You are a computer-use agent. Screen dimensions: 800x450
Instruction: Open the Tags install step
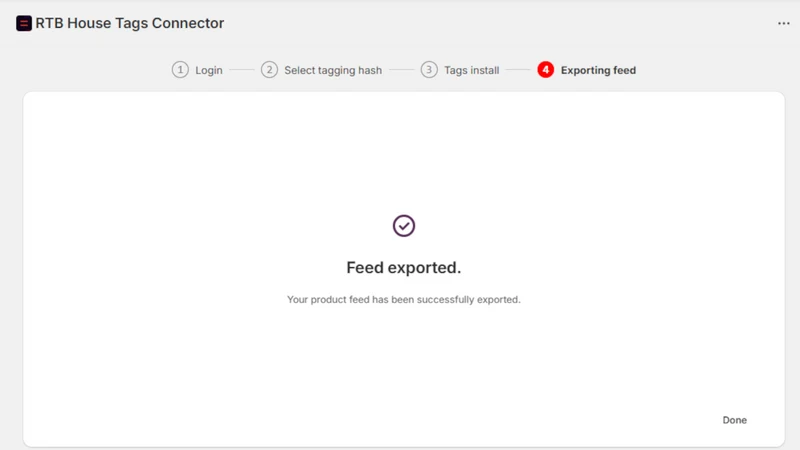[471, 70]
